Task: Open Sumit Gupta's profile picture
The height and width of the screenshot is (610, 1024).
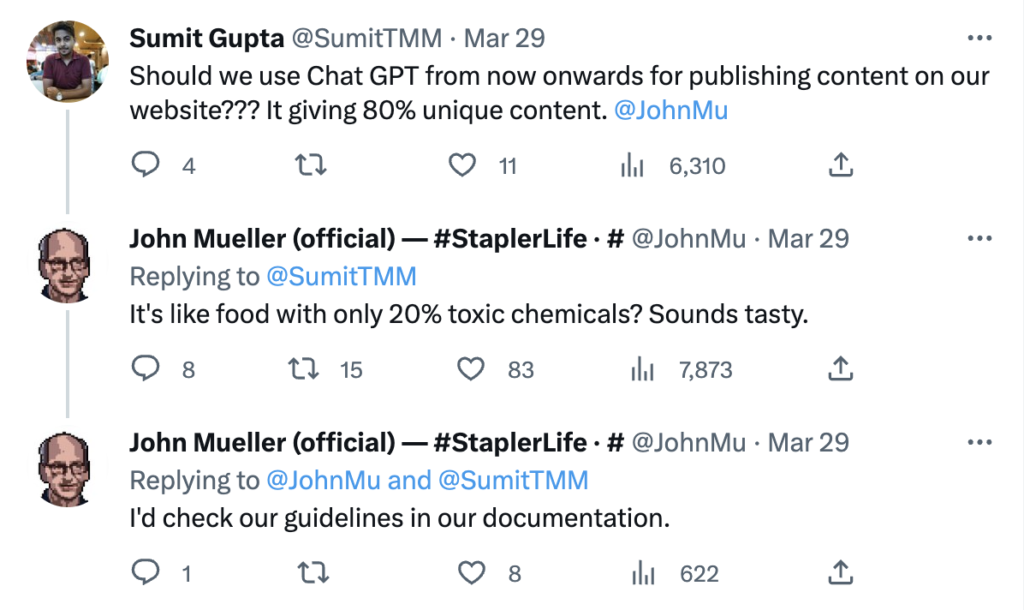Action: [x=67, y=61]
